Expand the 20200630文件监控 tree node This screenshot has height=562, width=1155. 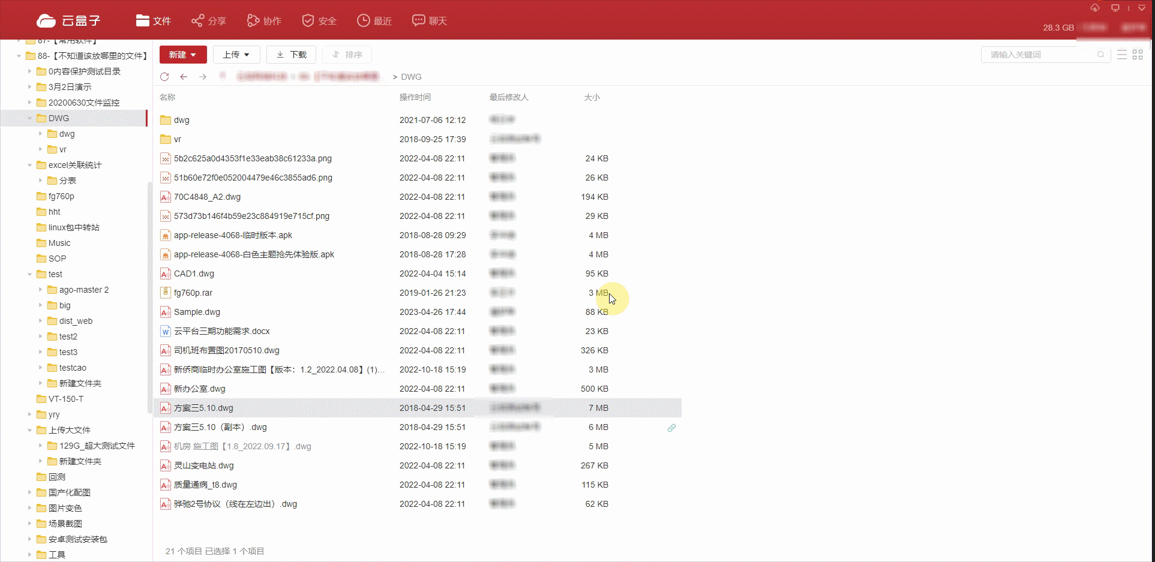coord(29,102)
